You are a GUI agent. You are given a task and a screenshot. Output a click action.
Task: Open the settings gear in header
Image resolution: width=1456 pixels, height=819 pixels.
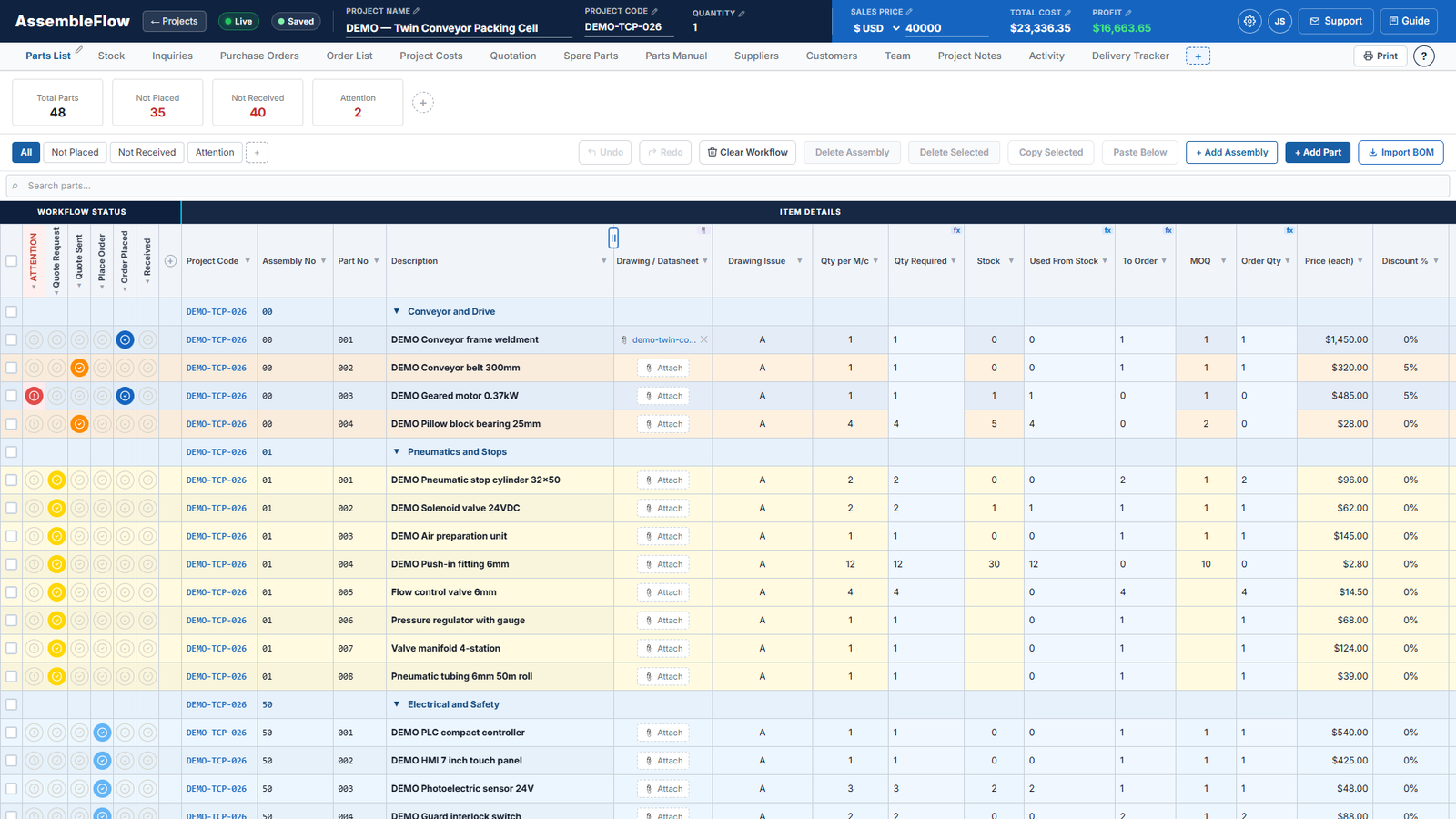[1249, 21]
